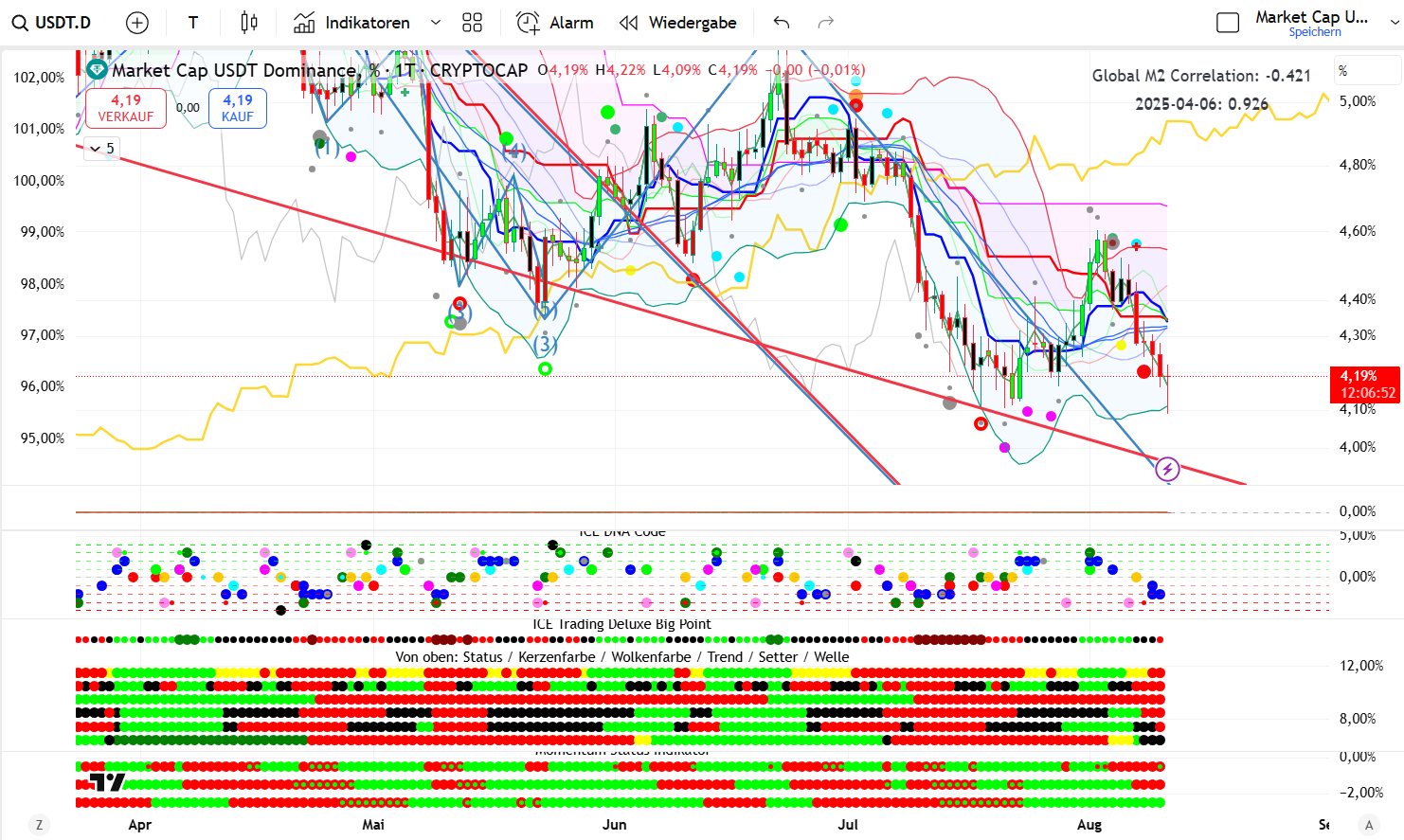Image resolution: width=1404 pixels, height=840 pixels.
Task: Undo the last chart action
Action: 781,23
